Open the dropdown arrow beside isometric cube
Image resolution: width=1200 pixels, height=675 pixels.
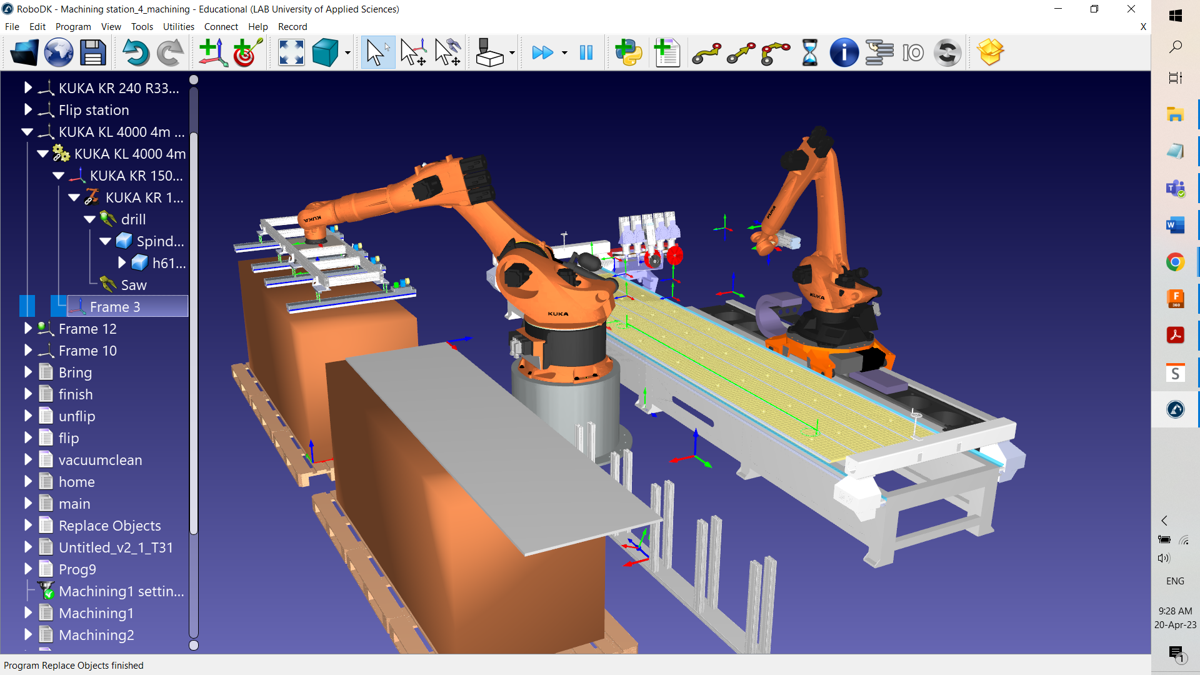(x=348, y=53)
